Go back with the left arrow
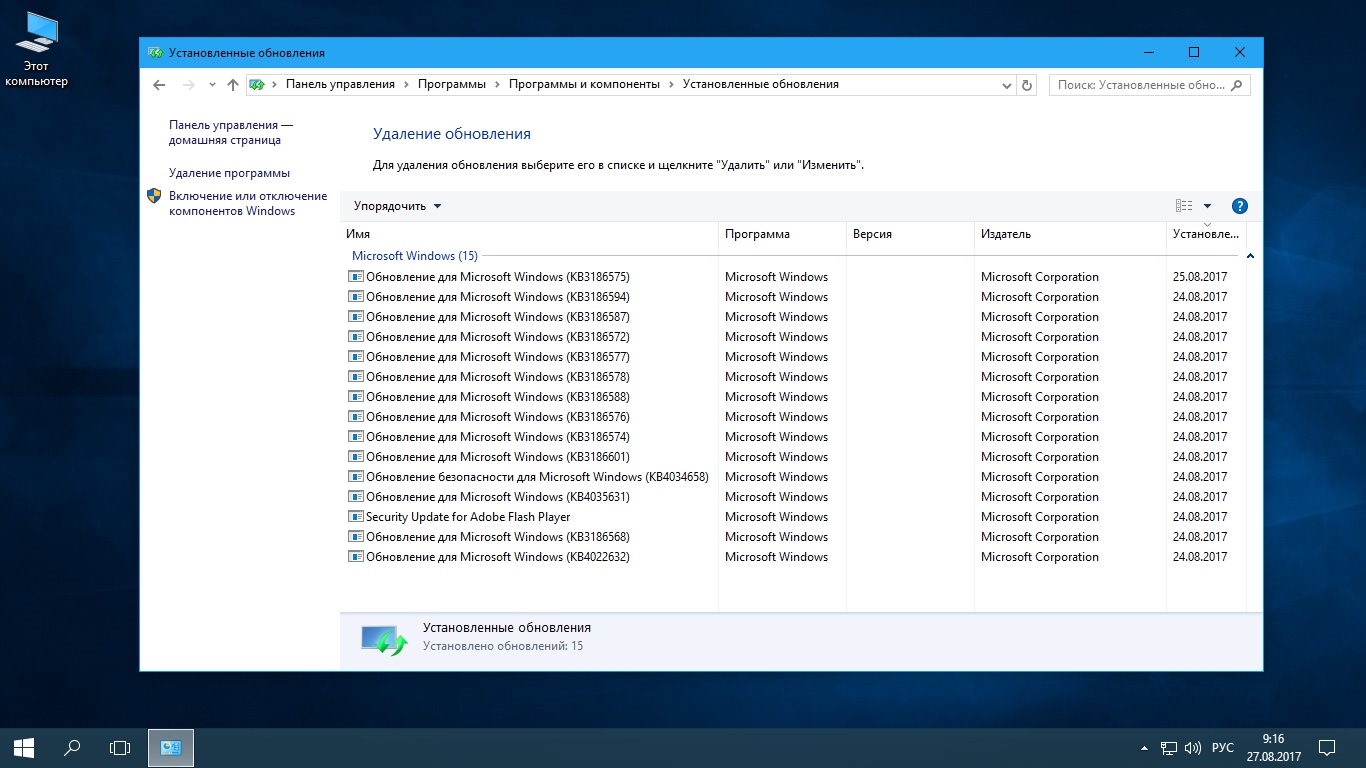The width and height of the screenshot is (1366, 768). click(159, 85)
